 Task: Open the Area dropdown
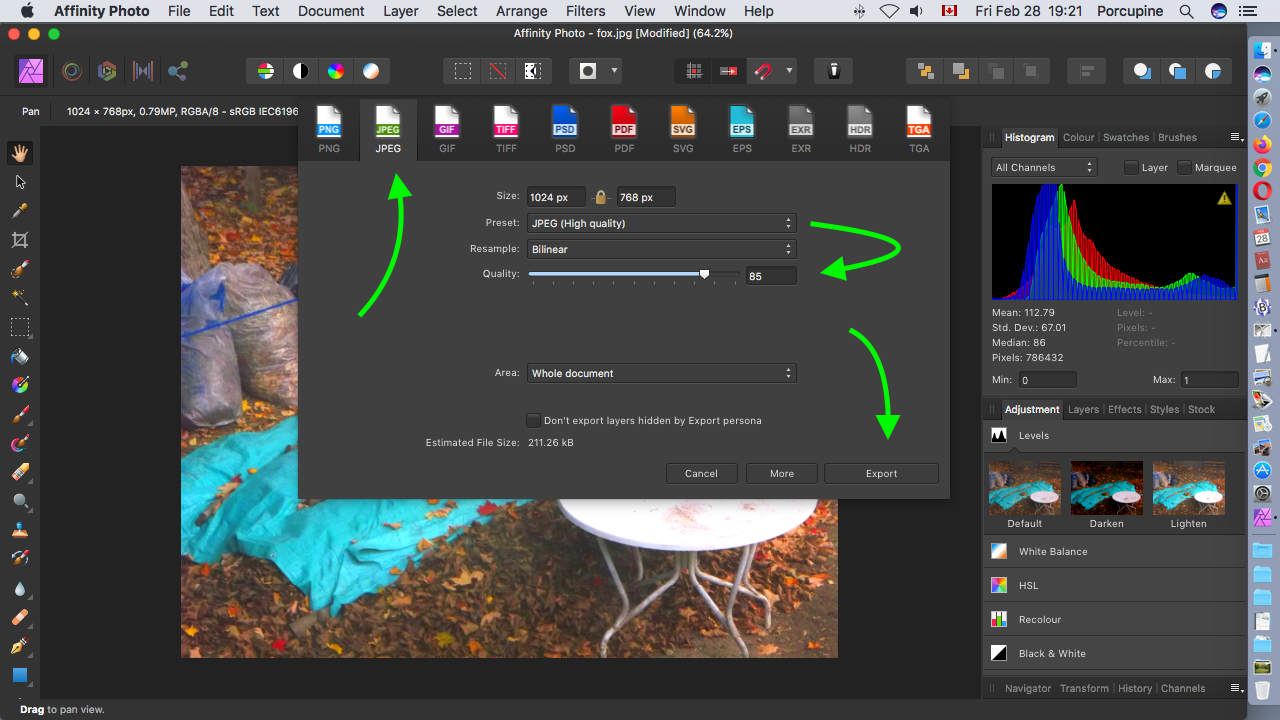[x=662, y=373]
